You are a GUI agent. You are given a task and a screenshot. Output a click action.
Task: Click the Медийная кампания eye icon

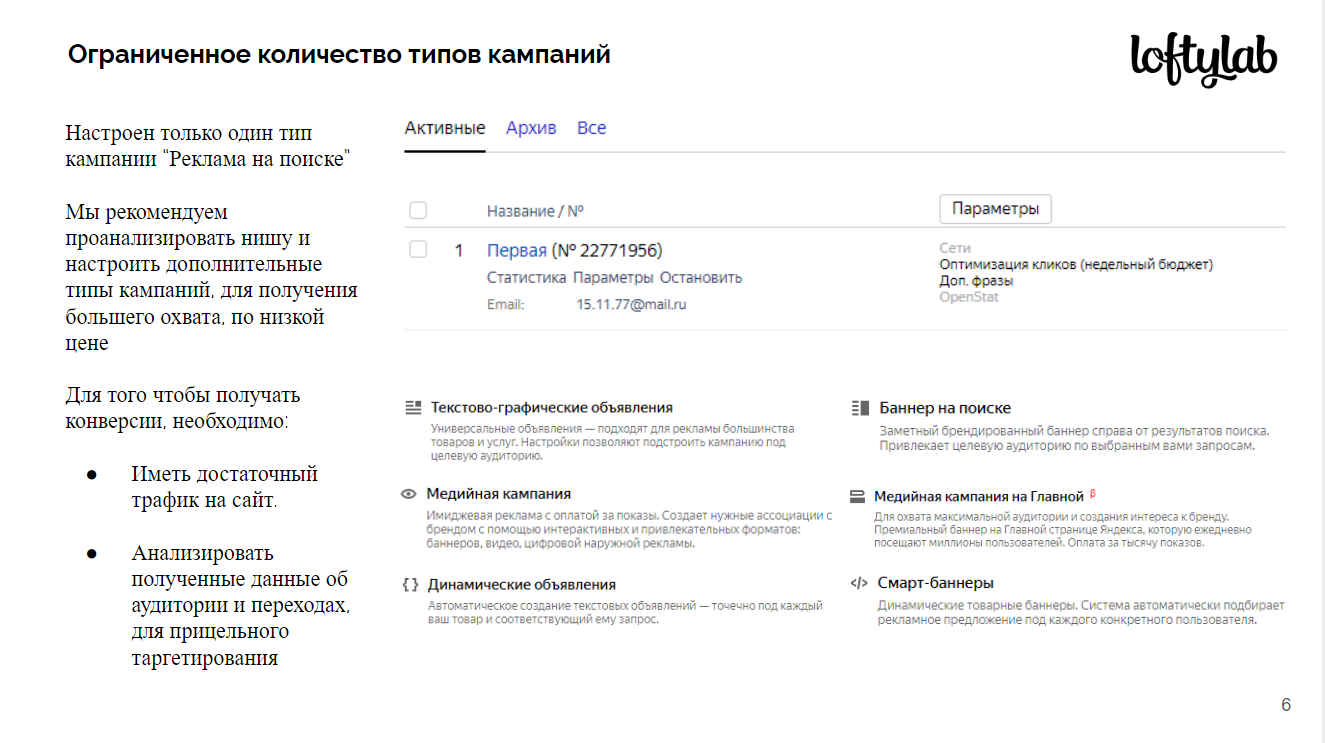tap(408, 494)
